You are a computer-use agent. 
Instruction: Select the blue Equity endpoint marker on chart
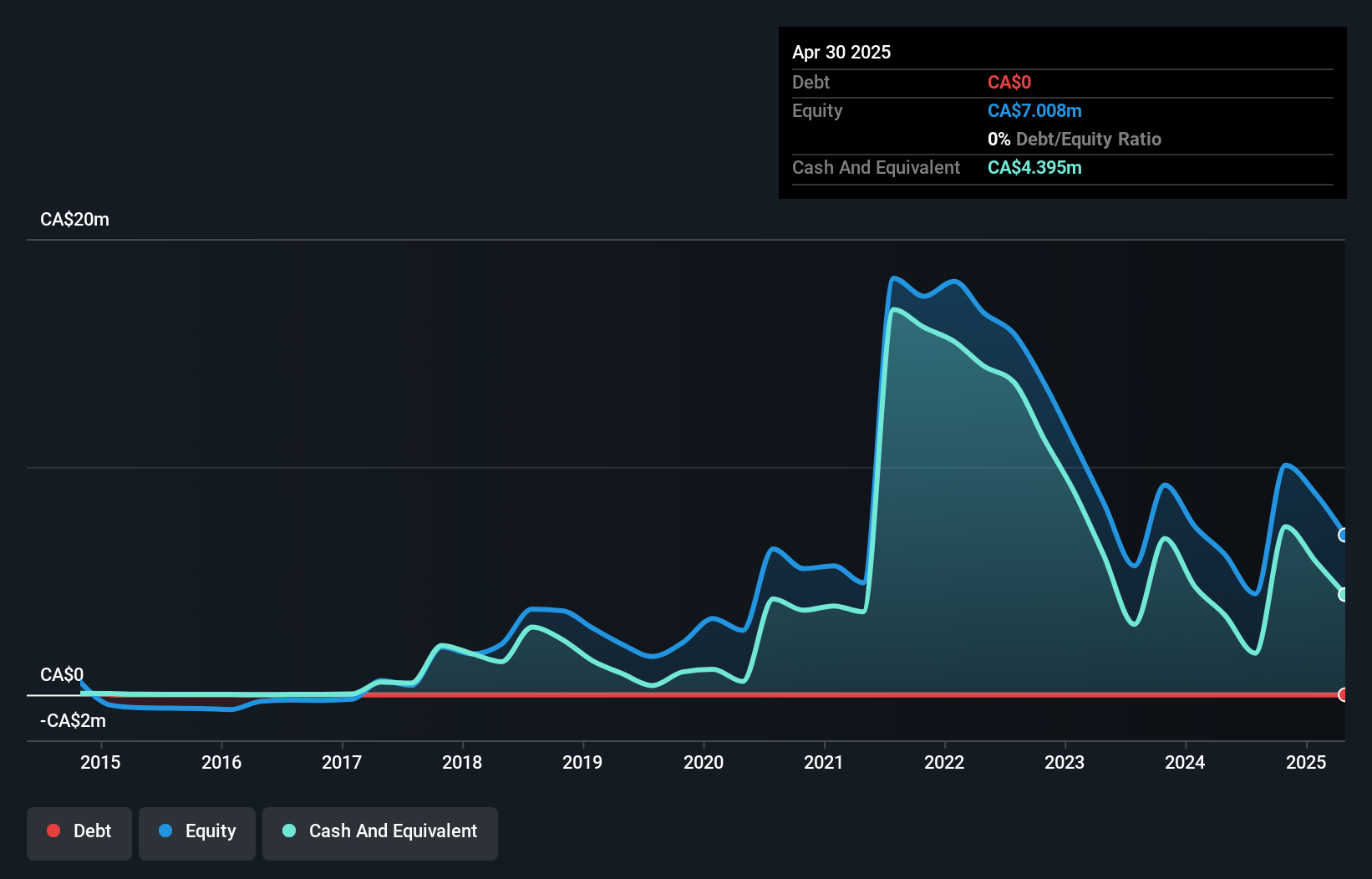tap(1344, 536)
